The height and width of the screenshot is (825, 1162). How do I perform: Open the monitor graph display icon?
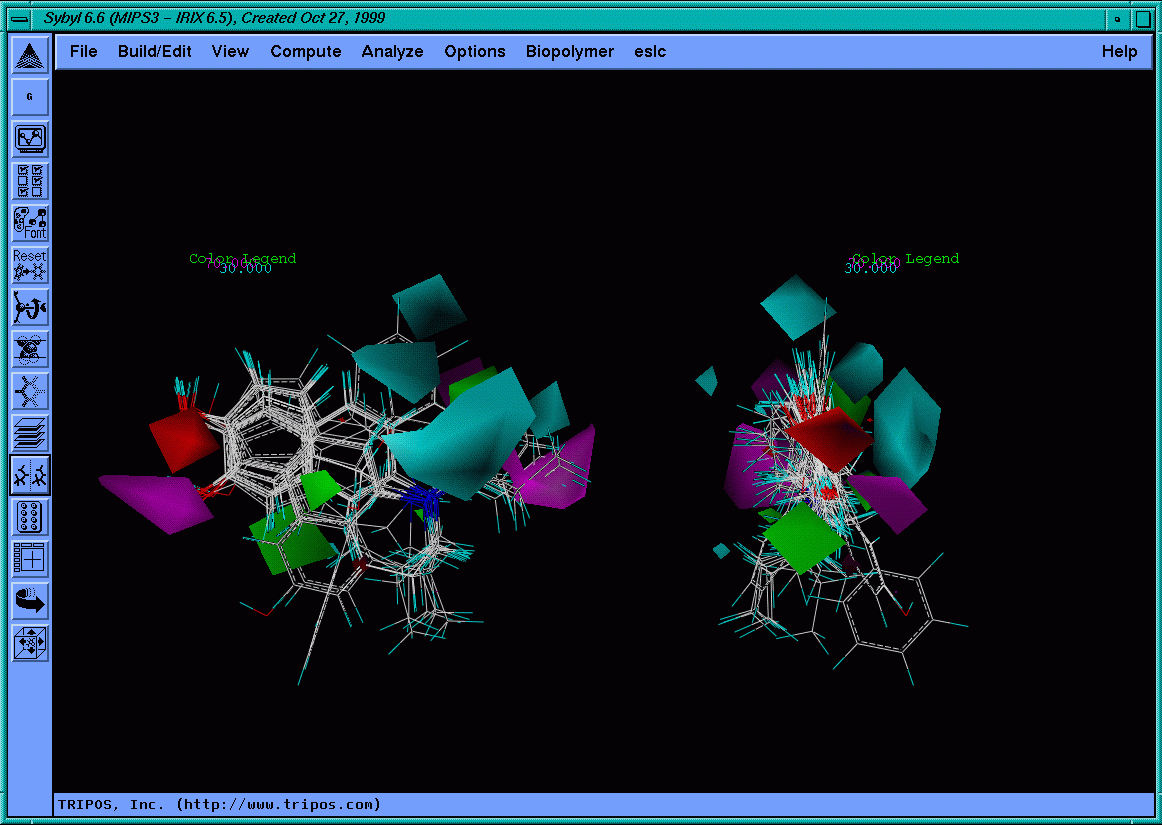point(30,139)
